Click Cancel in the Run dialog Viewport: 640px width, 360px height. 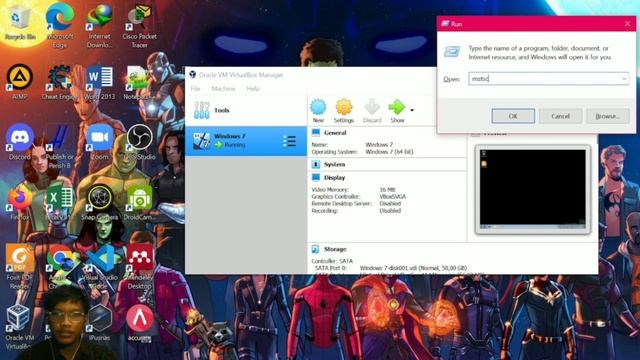[x=560, y=116]
